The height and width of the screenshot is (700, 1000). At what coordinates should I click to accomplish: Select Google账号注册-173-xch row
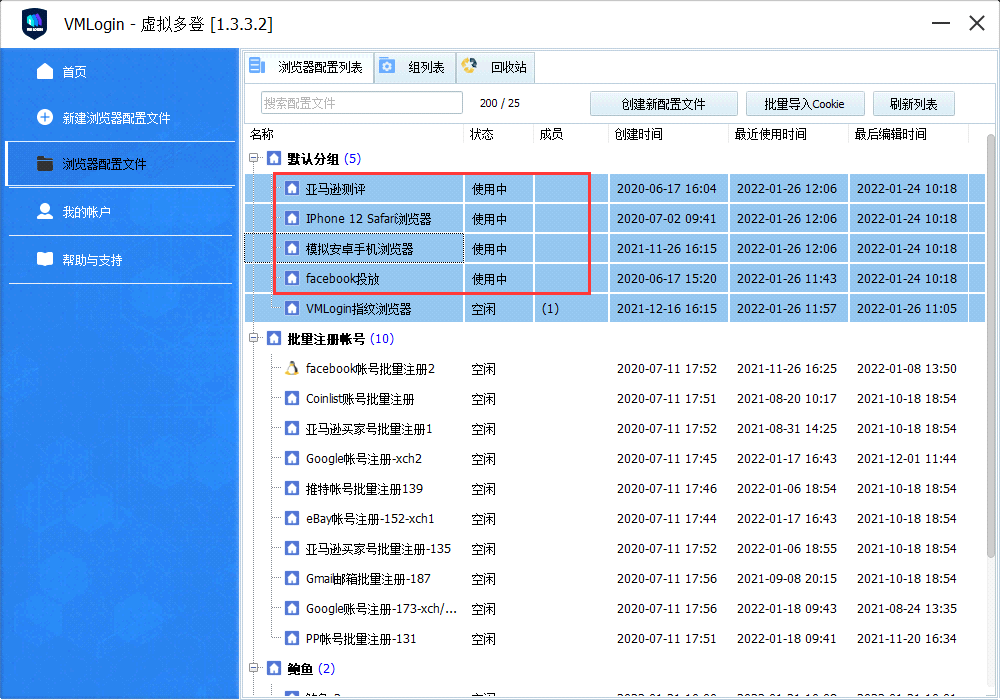615,608
